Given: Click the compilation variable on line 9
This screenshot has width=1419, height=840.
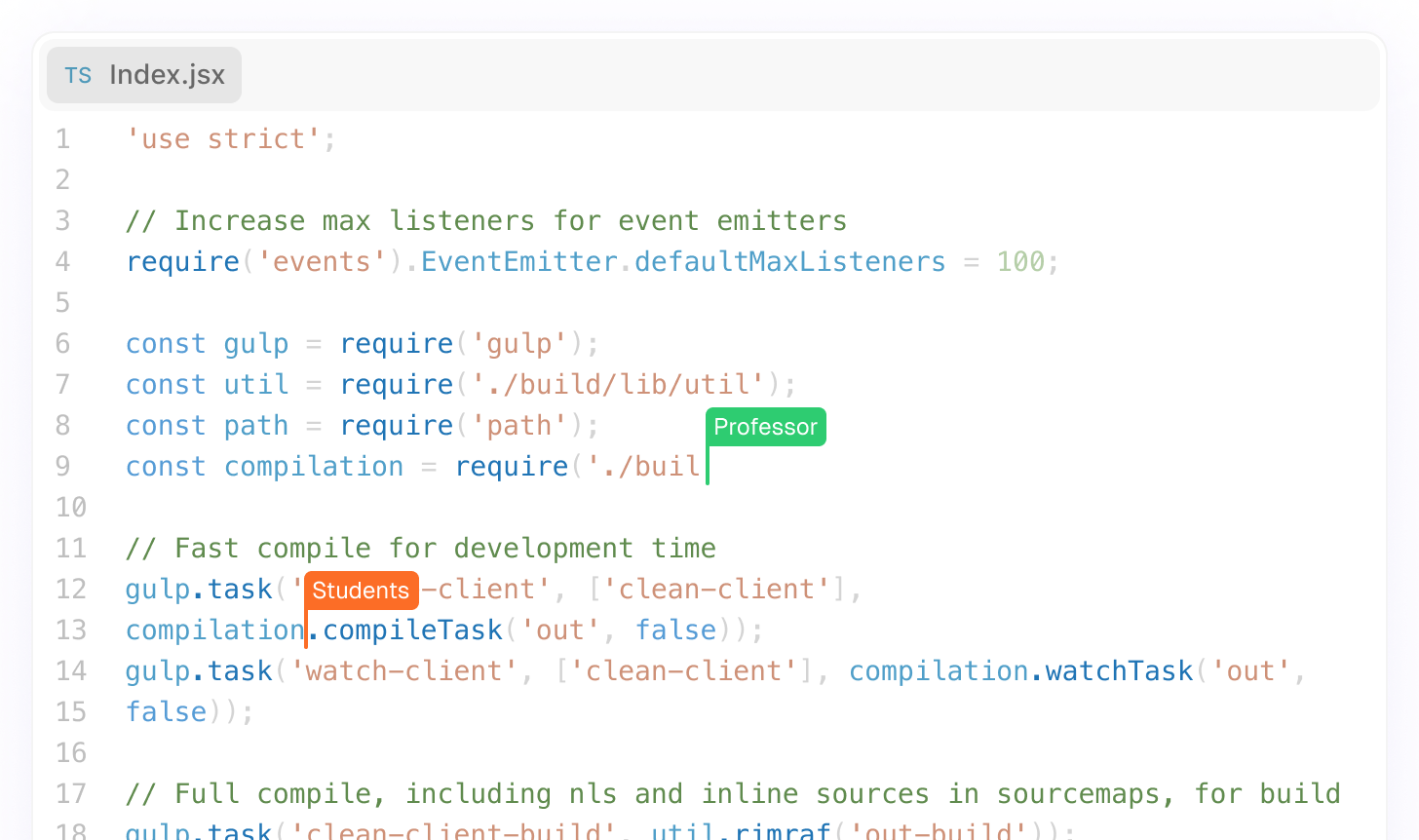Looking at the screenshot, I should (x=313, y=467).
